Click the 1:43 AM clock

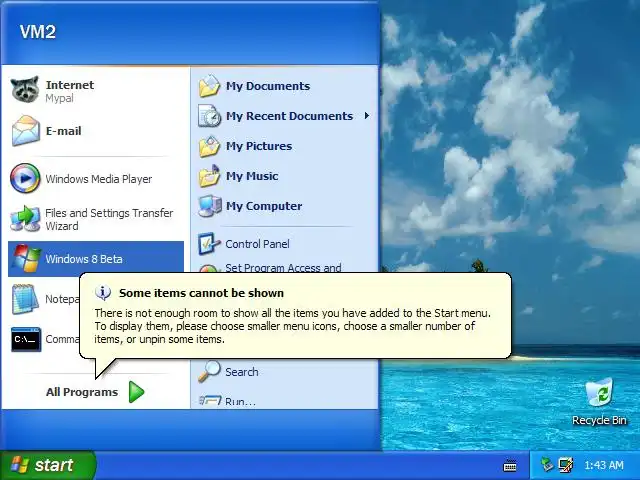(x=604, y=465)
